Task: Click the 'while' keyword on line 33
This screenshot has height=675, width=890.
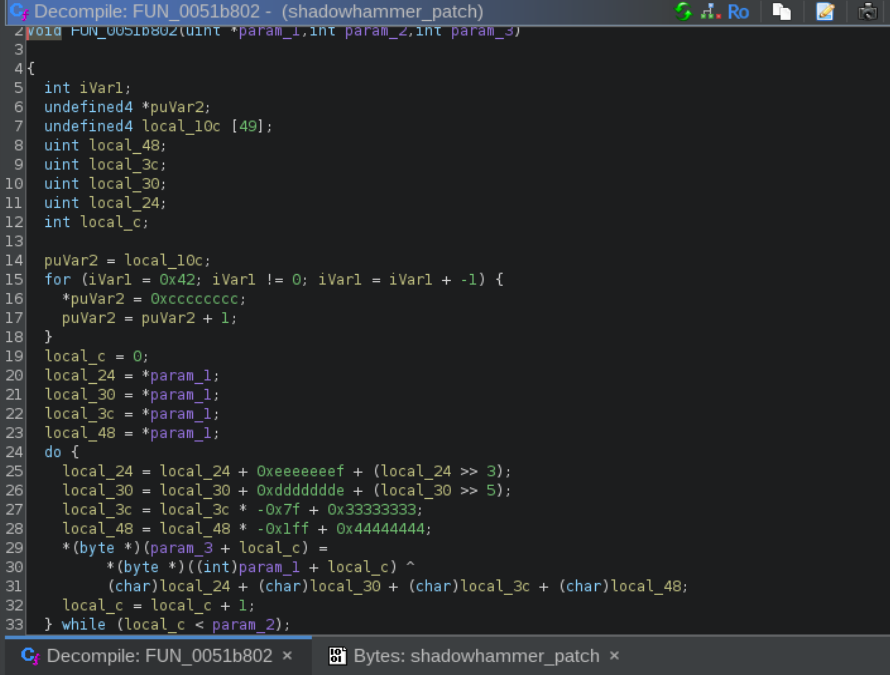Action: (83, 624)
